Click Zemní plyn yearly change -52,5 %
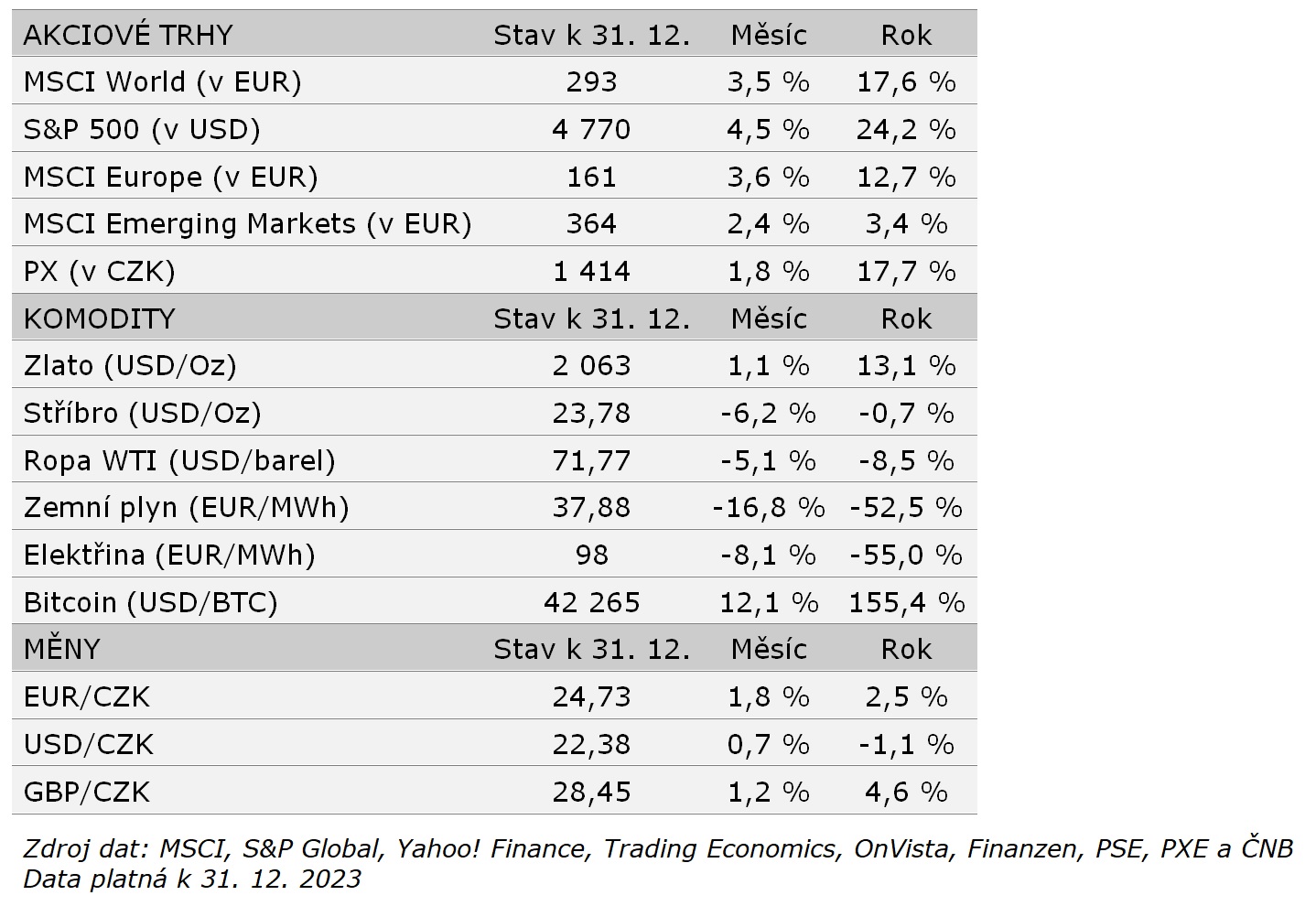 click(906, 508)
